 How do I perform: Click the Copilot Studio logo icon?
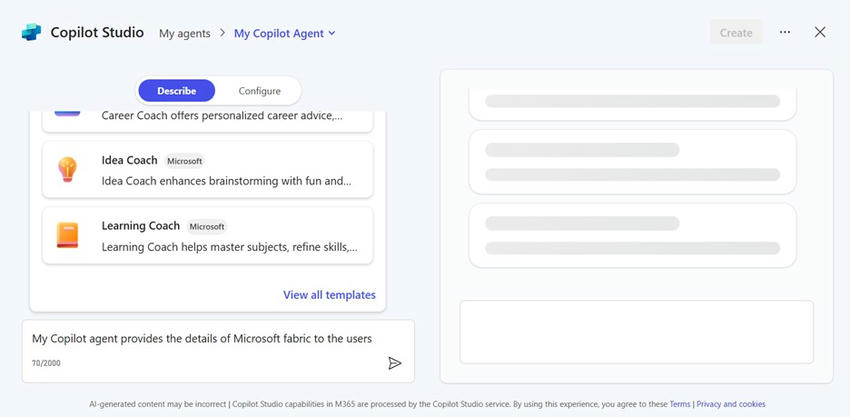32,32
